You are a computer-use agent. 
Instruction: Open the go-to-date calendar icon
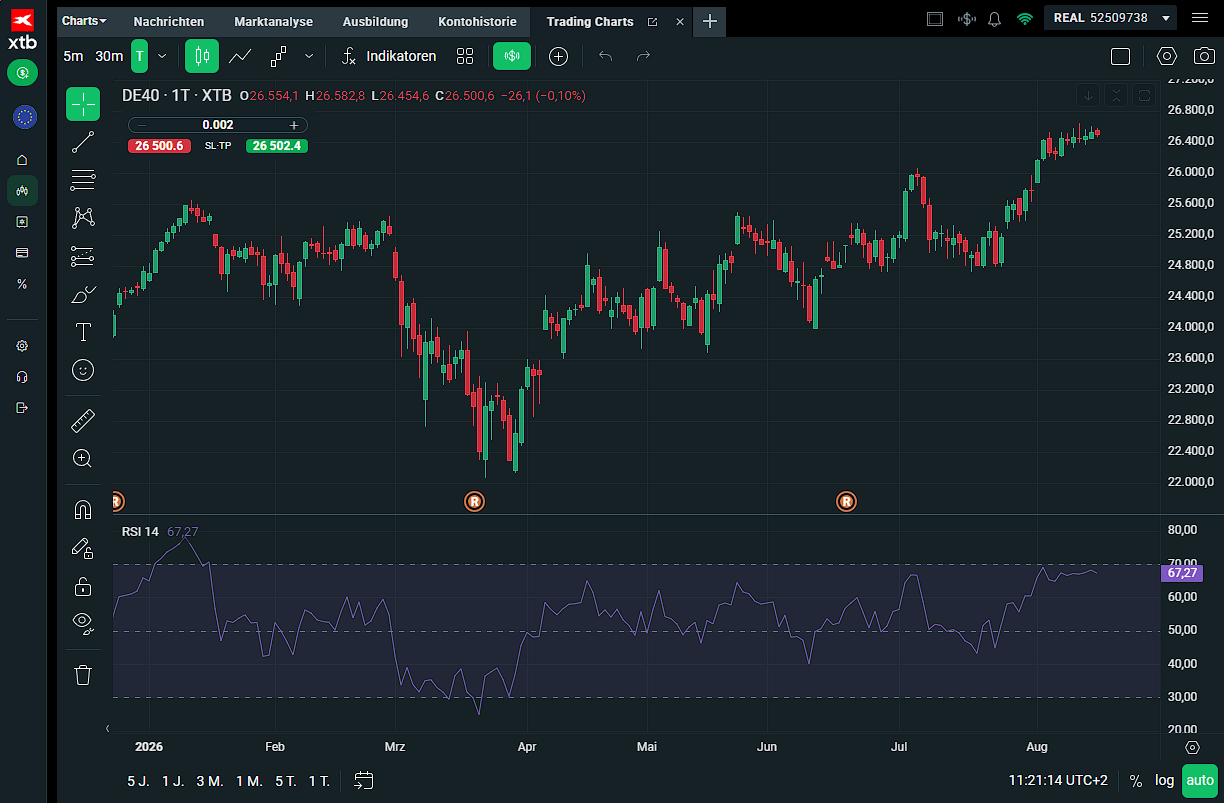pos(364,780)
